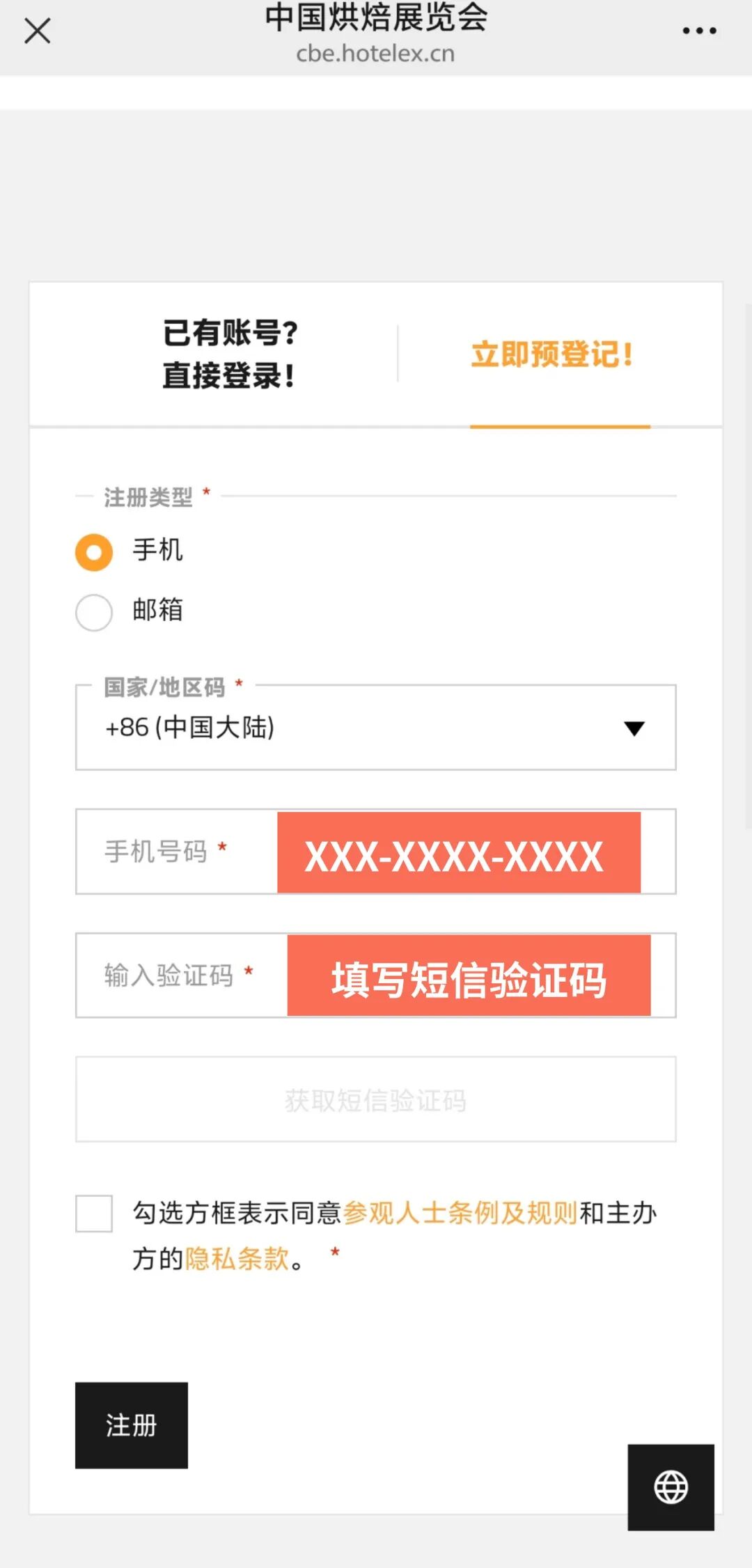
Task: Choose the 手机 registration type radio button
Action: pos(94,552)
